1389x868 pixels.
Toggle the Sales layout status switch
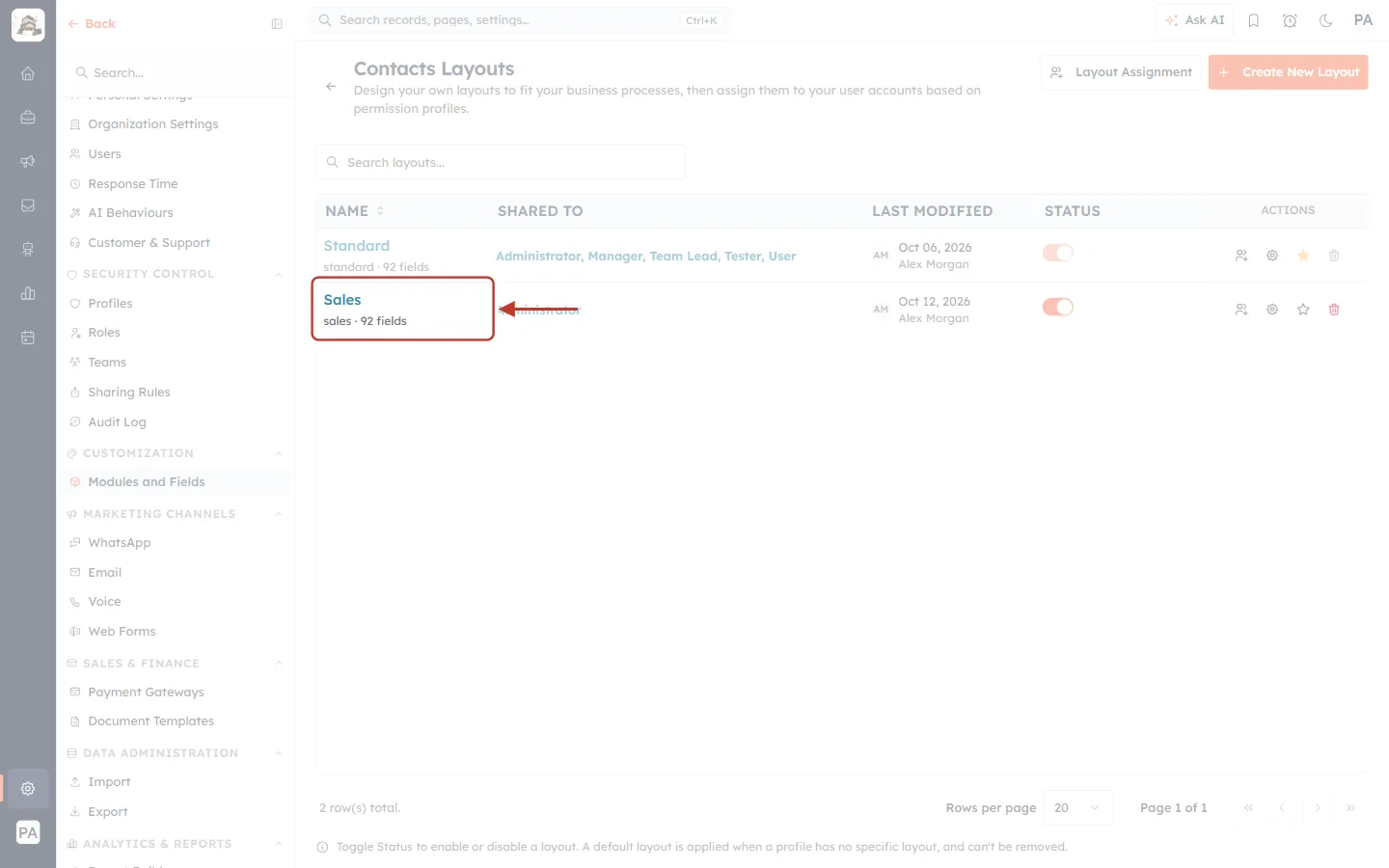(1058, 307)
